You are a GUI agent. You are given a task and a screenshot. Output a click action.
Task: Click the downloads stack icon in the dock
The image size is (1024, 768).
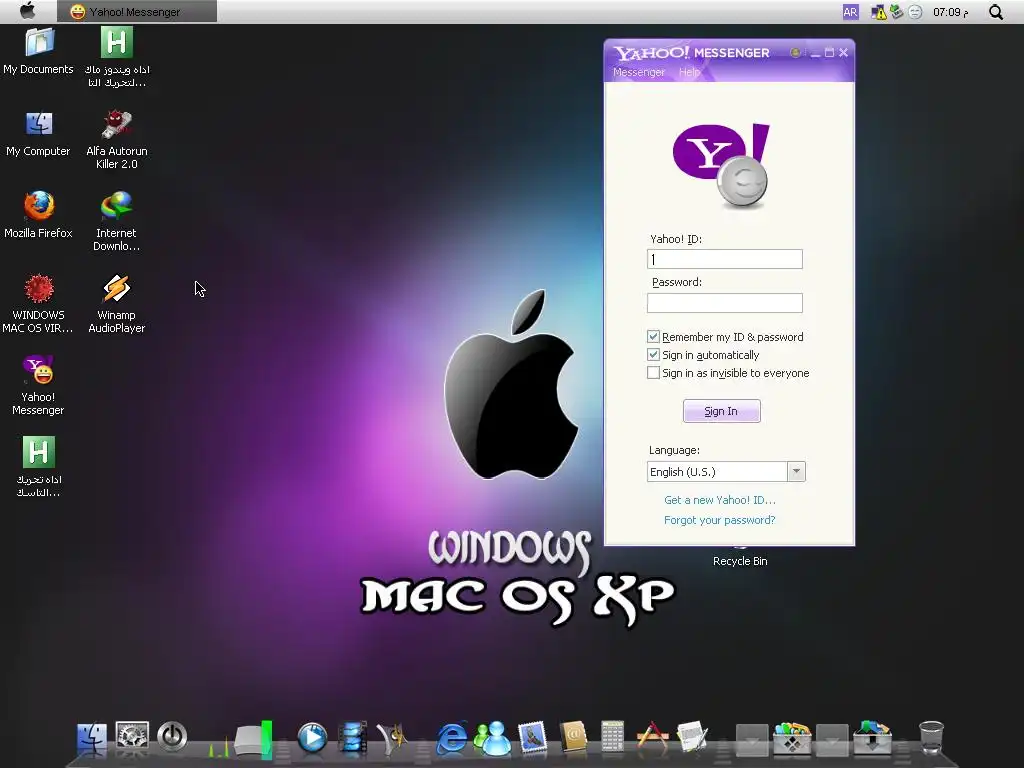(x=872, y=738)
